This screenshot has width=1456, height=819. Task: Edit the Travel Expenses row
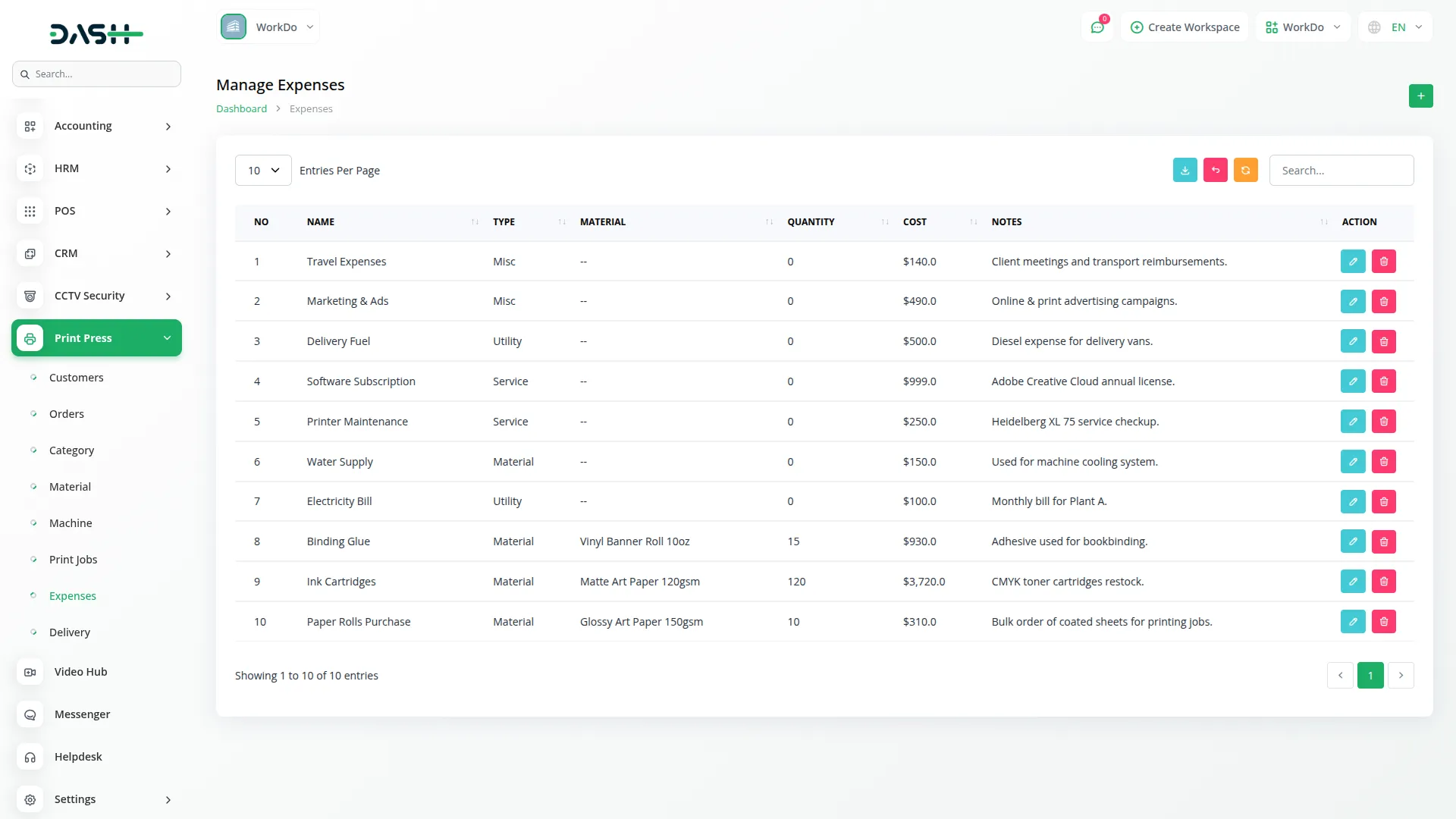1352,262
